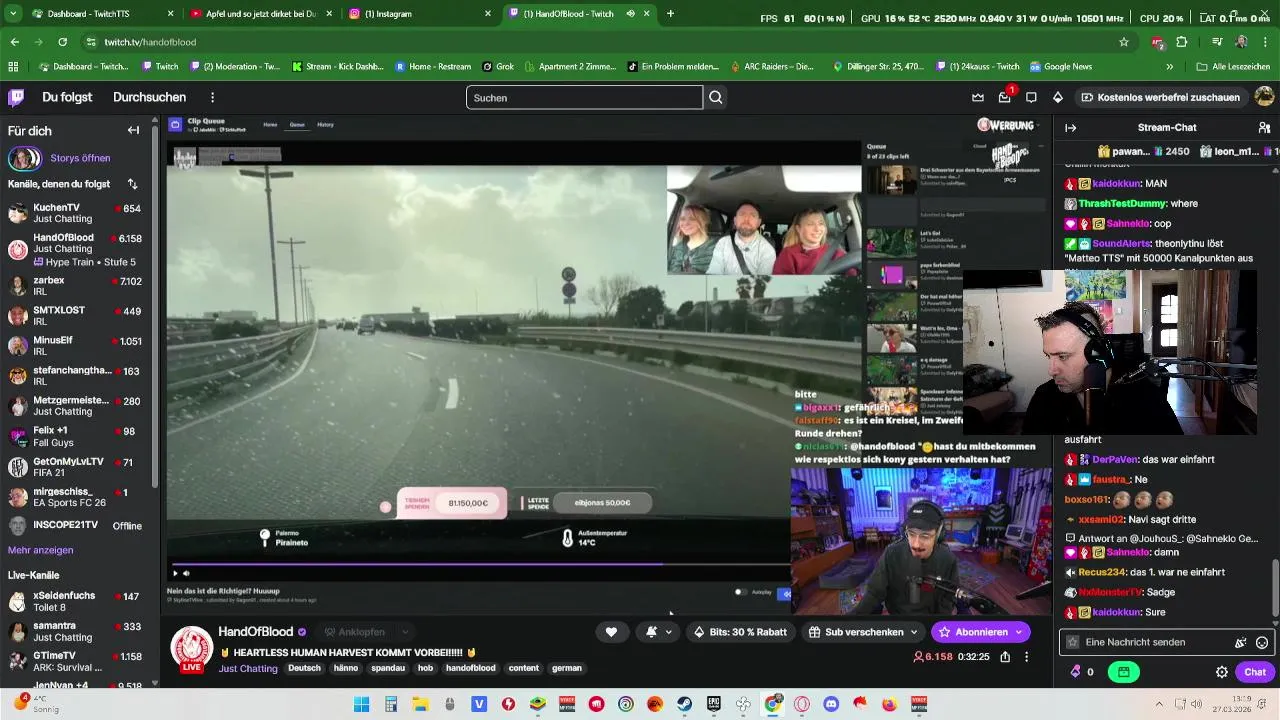Open stream options three-dot menu
Image resolution: width=1280 pixels, height=720 pixels.
1026,657
